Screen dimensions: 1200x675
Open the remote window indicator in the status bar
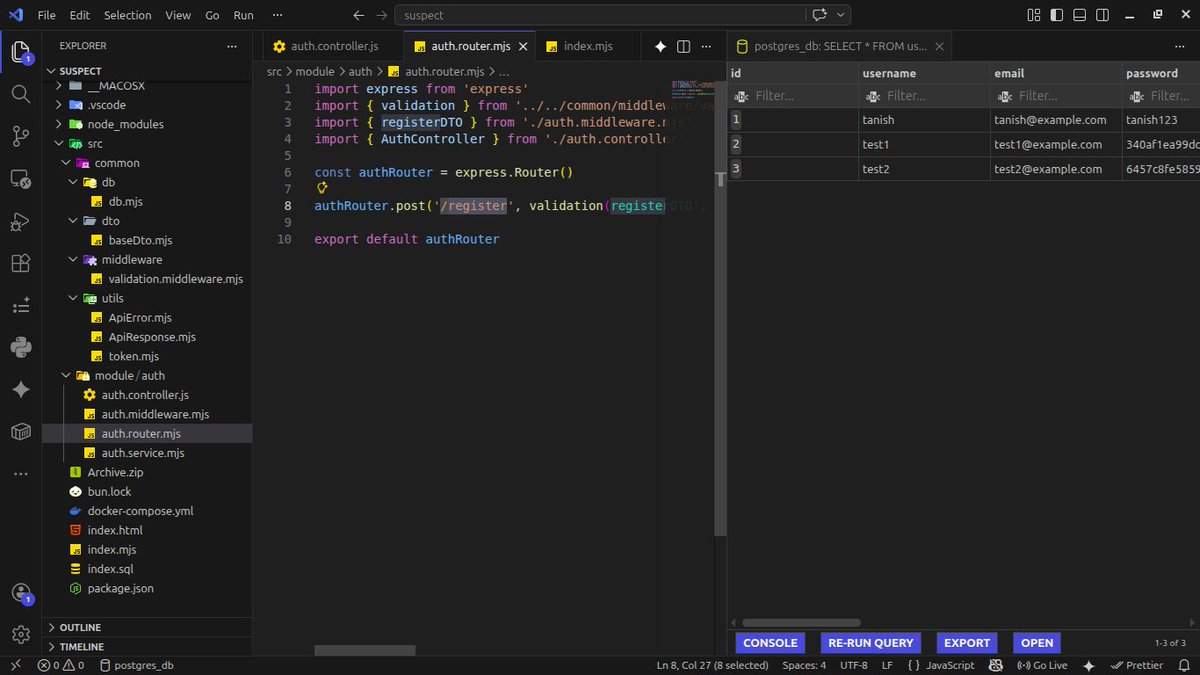click(x=15, y=665)
